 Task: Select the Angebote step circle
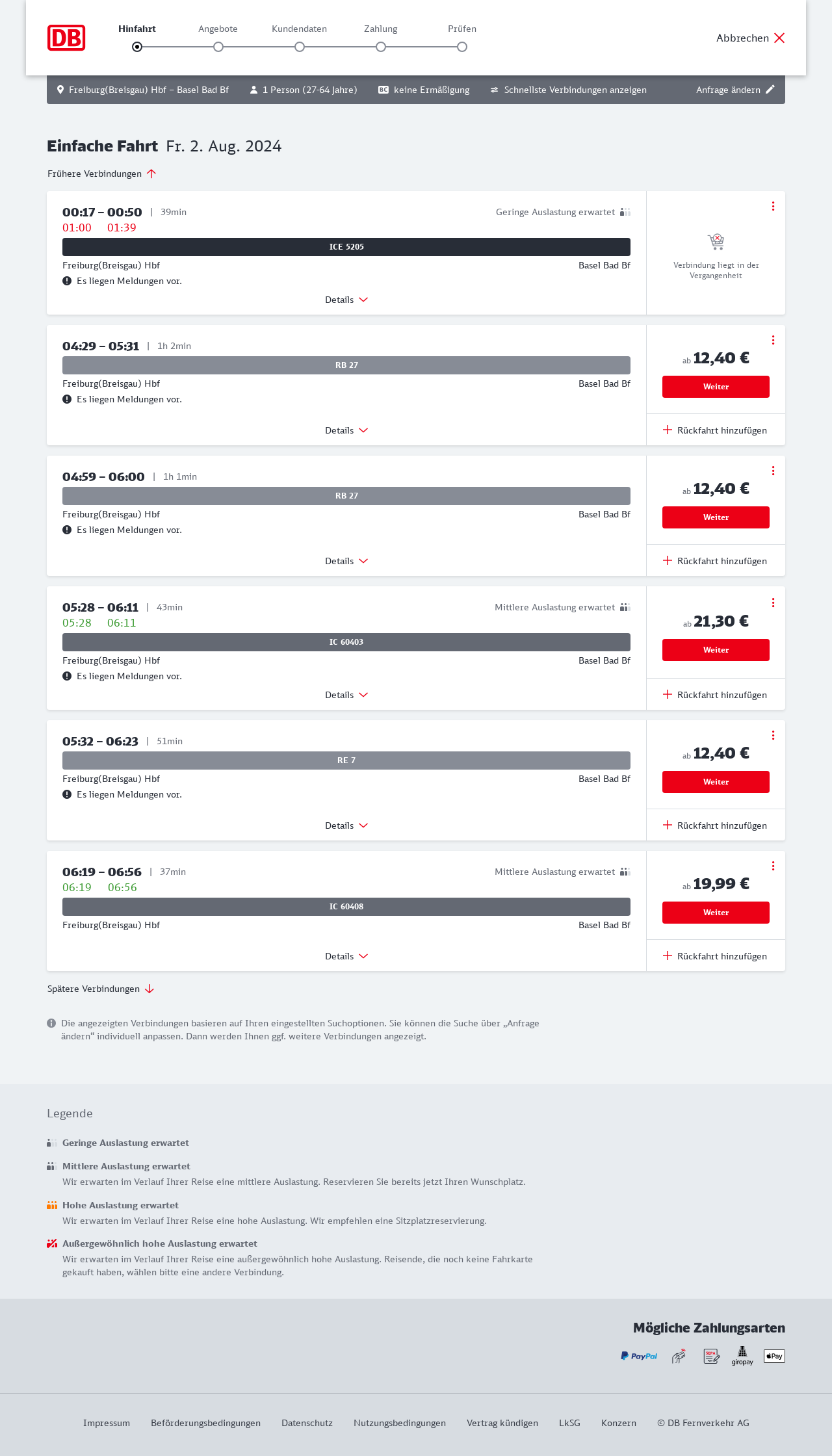(x=218, y=47)
